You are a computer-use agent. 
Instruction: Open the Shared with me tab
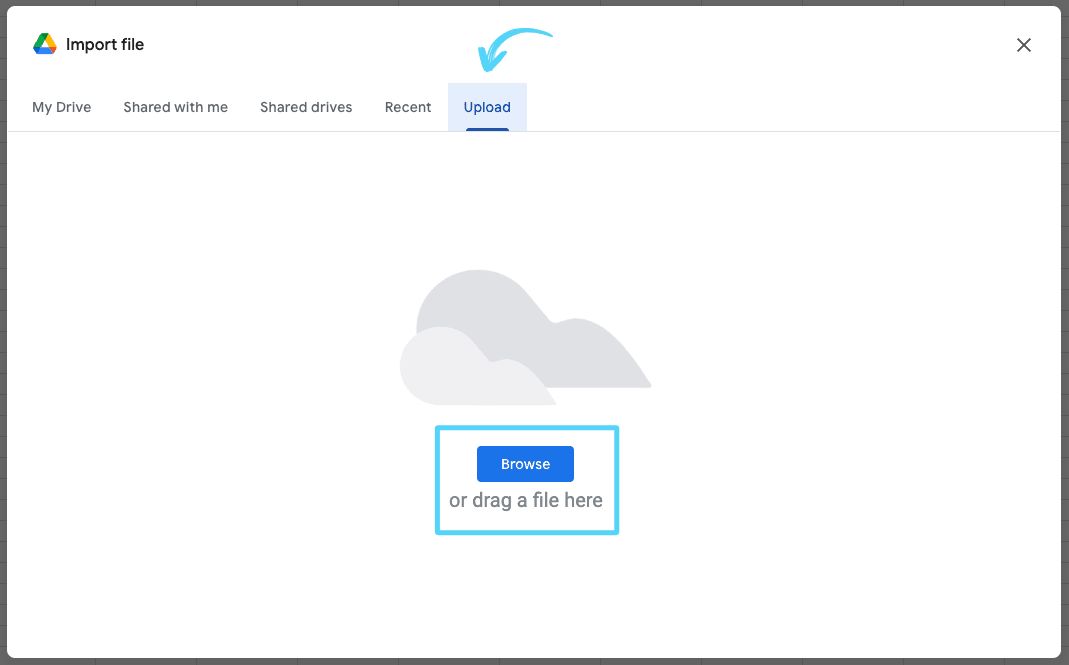175,107
